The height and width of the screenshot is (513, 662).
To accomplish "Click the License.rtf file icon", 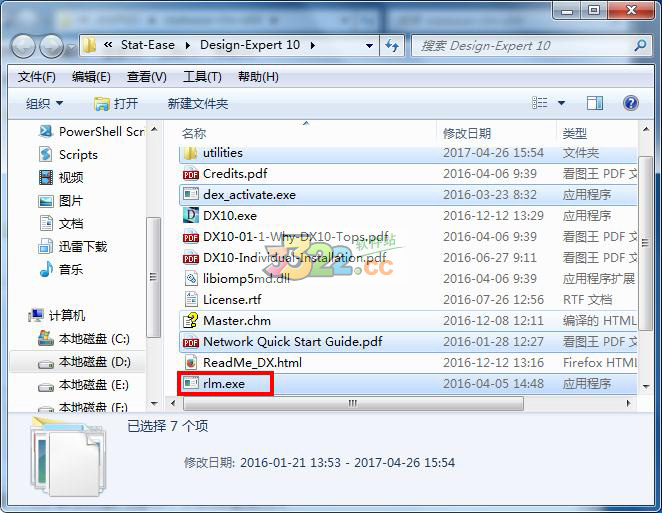I will pyautogui.click(x=191, y=300).
